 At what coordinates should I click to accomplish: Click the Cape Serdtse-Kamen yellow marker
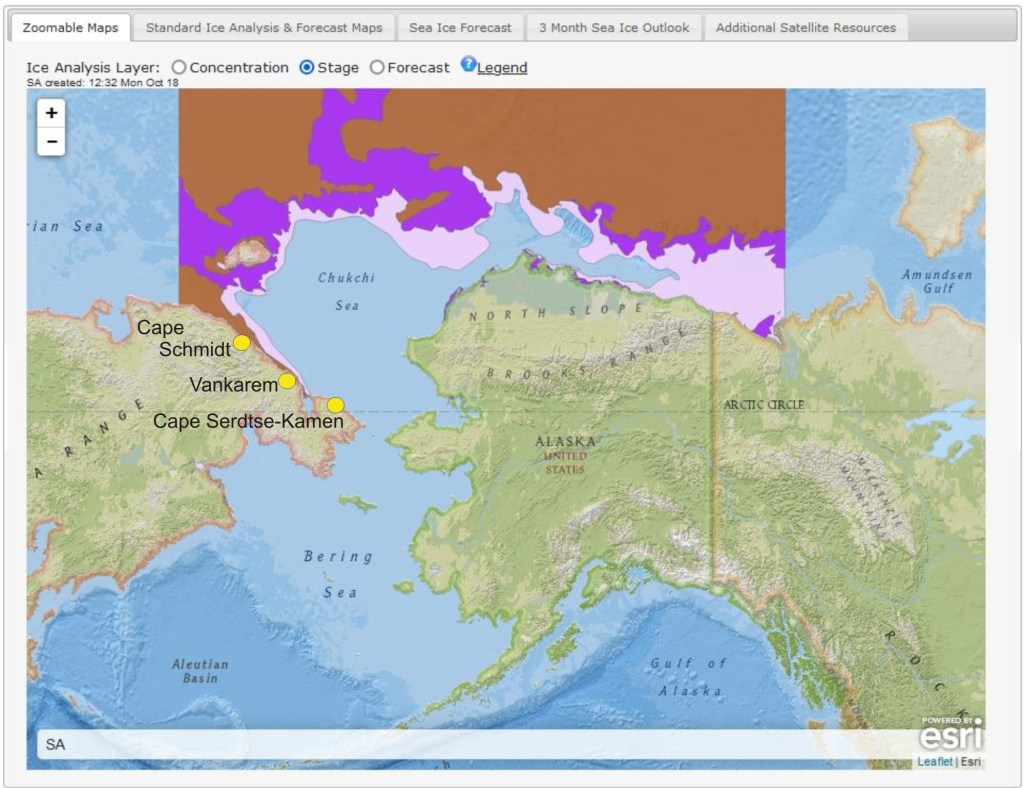coord(336,405)
